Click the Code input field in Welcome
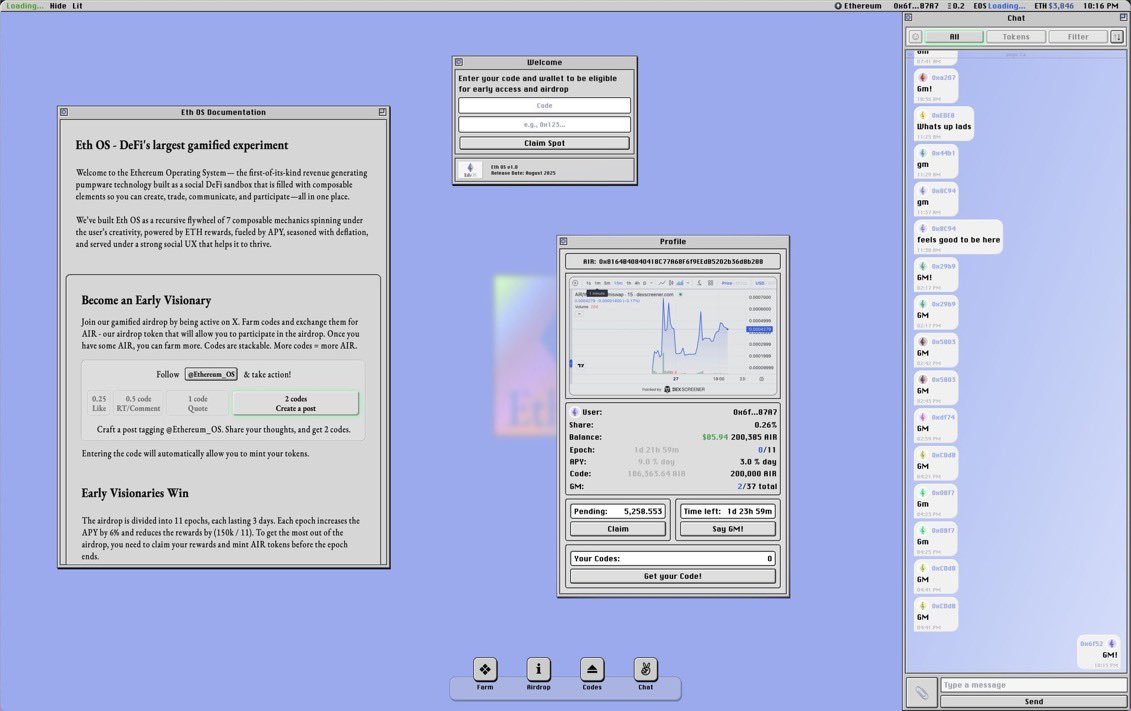Image resolution: width=1131 pixels, height=711 pixels. point(545,105)
